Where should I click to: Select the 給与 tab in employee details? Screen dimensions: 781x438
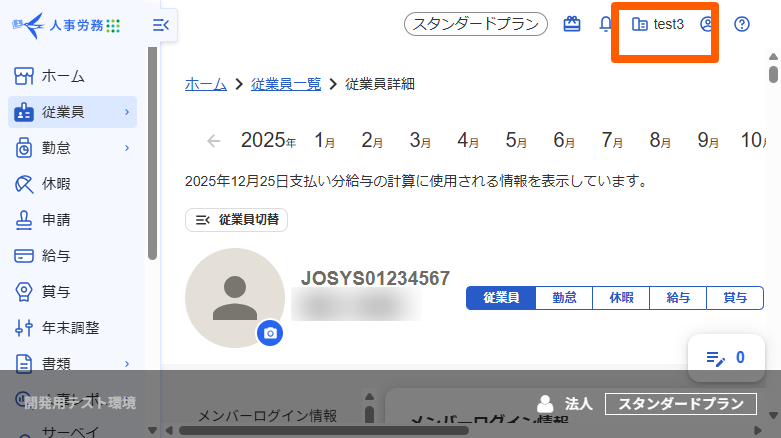tap(678, 298)
